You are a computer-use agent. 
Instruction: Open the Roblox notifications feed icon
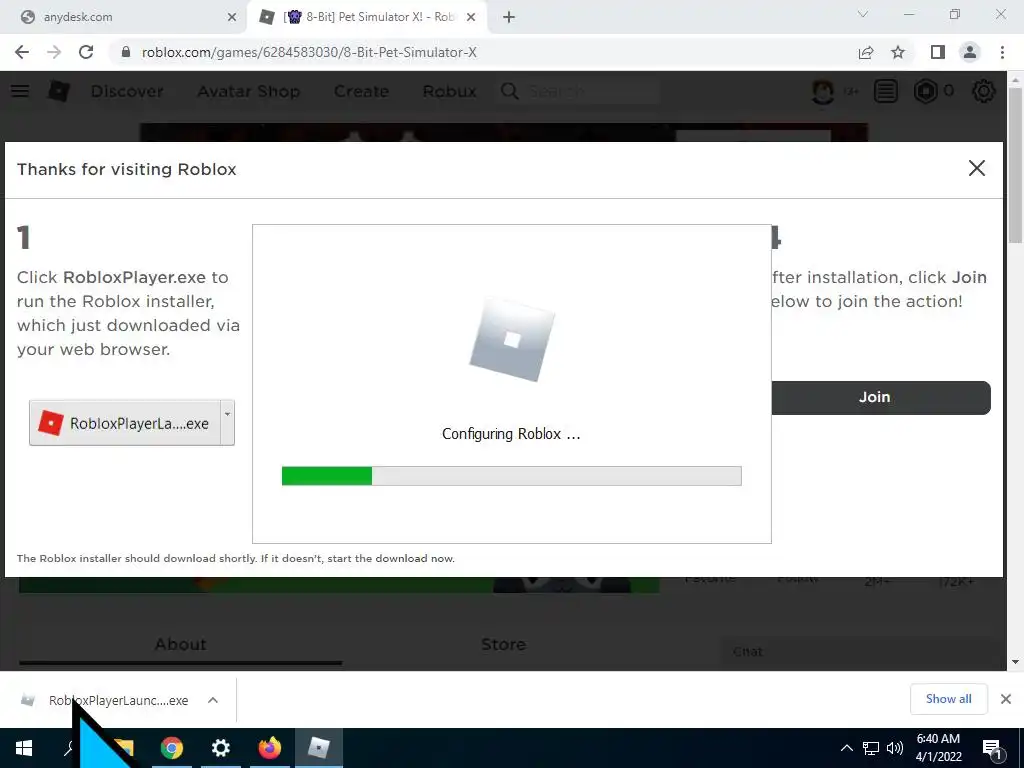[886, 91]
